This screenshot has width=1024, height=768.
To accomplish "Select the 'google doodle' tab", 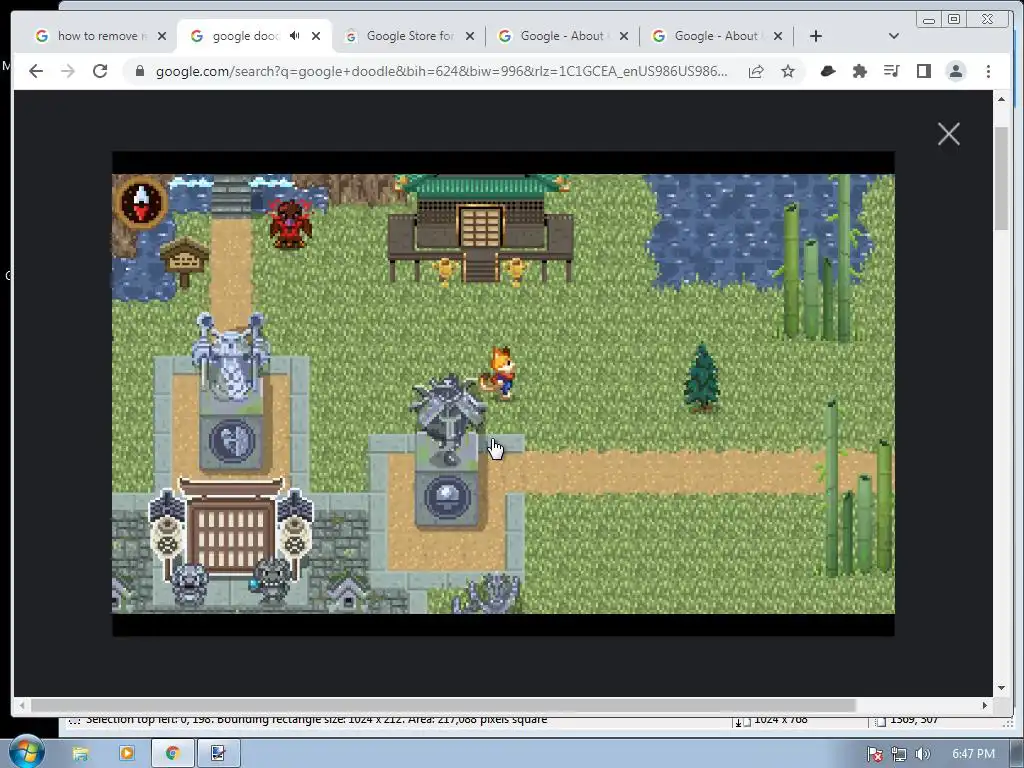I will pos(246,36).
